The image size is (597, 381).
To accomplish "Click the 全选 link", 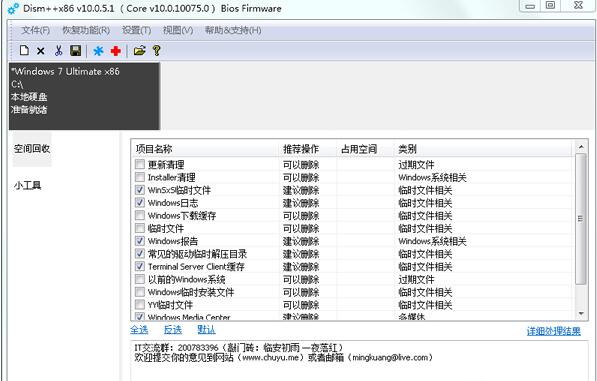I will 139,330.
